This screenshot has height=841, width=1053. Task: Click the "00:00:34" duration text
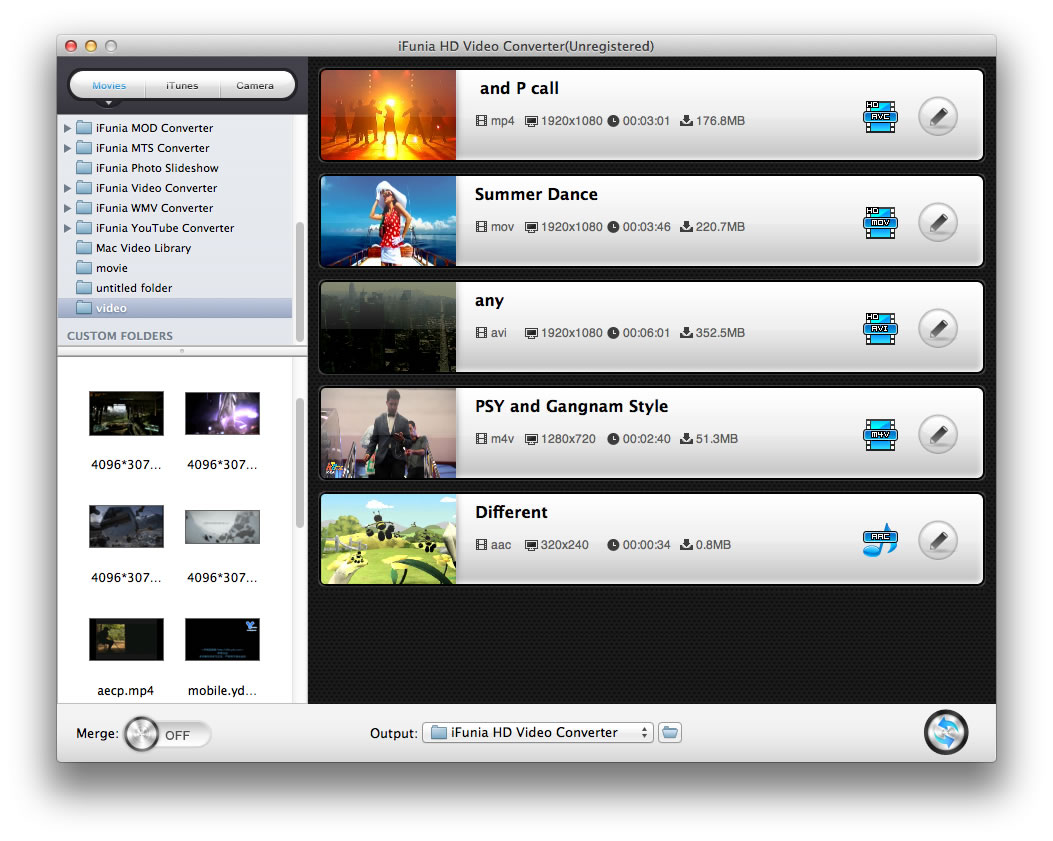[646, 545]
